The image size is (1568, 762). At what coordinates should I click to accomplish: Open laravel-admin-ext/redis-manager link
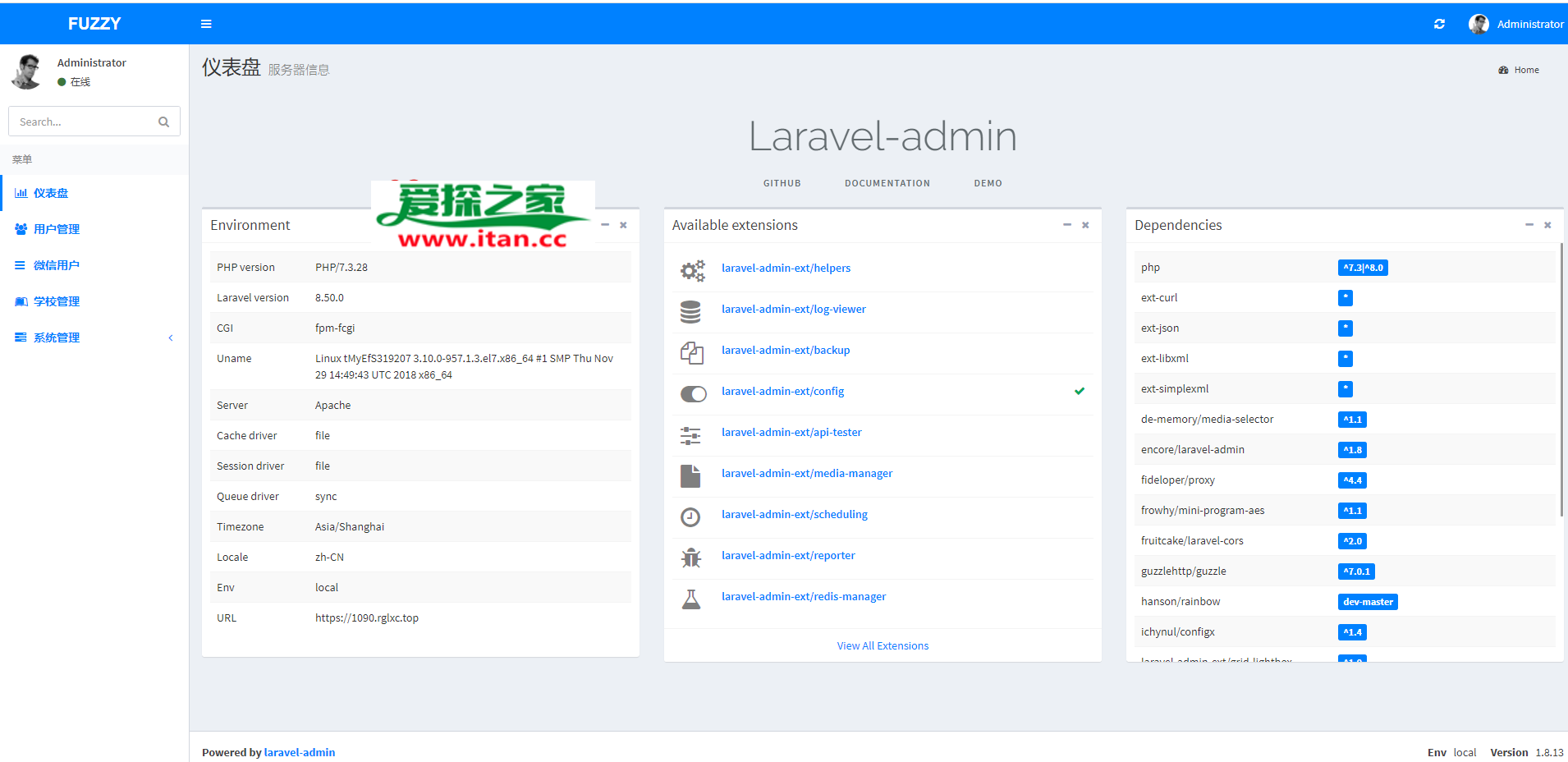[x=804, y=596]
